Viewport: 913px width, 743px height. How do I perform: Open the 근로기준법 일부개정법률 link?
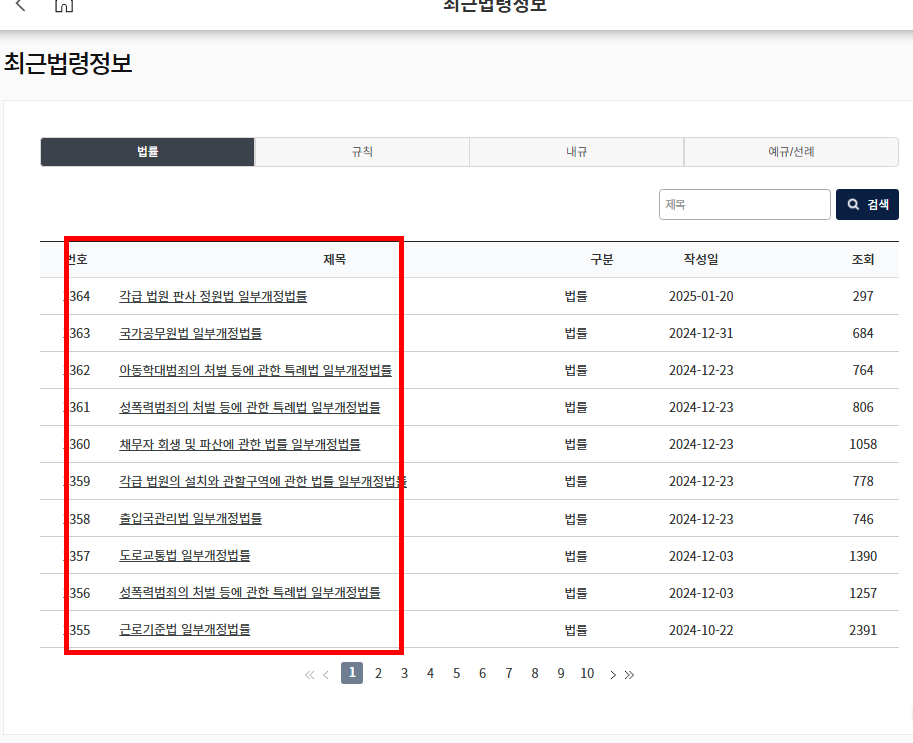tap(183, 630)
